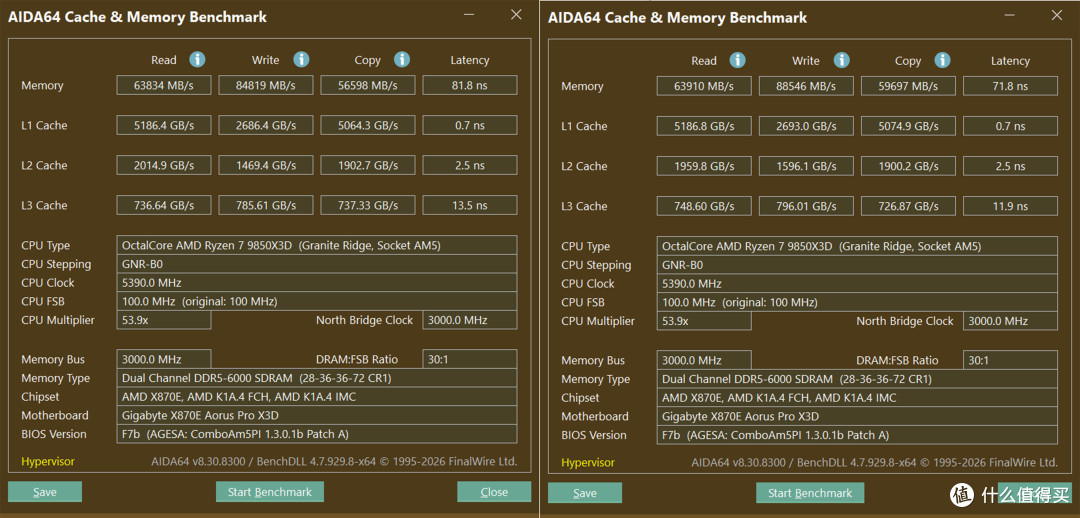Save results in the left window
The image size is (1080, 518).
click(x=45, y=492)
